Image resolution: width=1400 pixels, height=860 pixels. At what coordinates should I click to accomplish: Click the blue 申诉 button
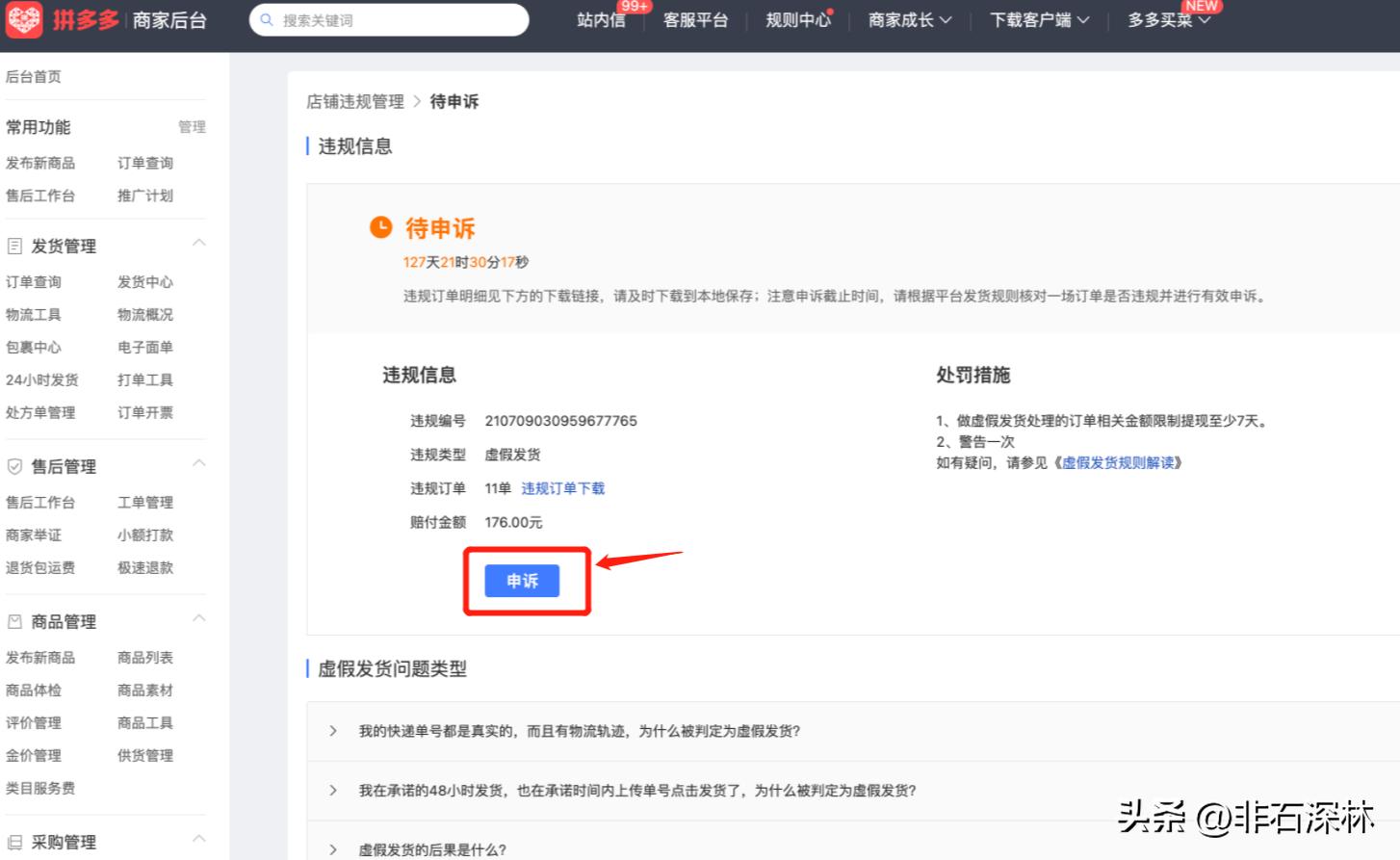(523, 581)
